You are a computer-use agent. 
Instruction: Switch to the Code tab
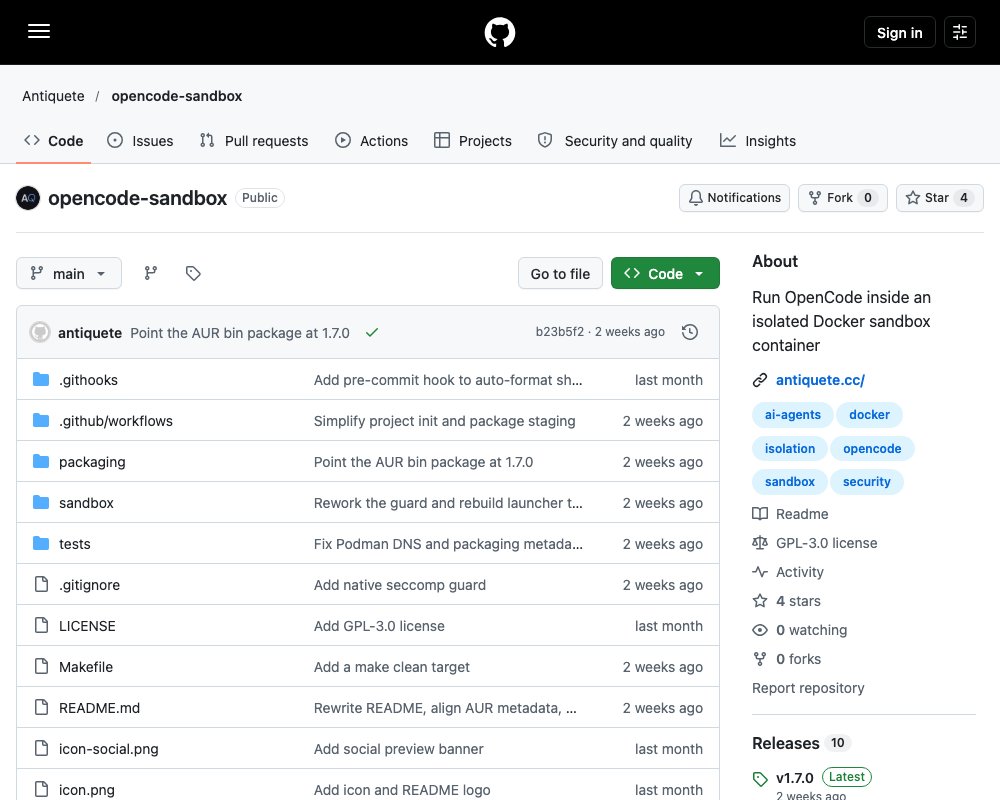[x=54, y=141]
